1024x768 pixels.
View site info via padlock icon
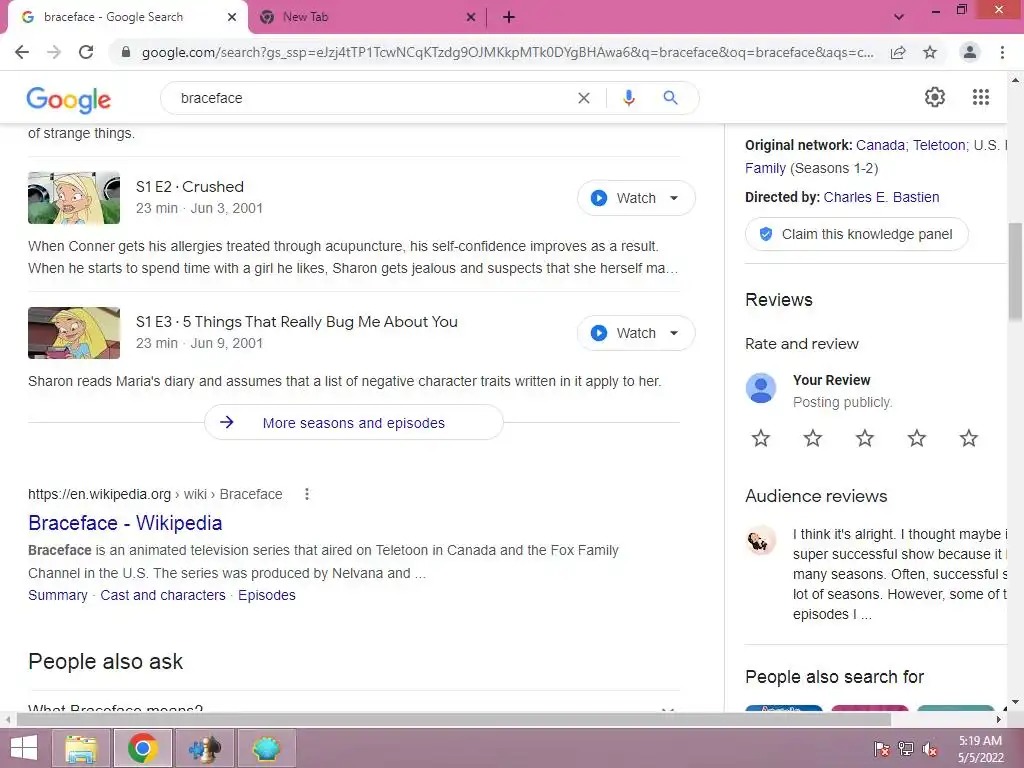coord(126,52)
